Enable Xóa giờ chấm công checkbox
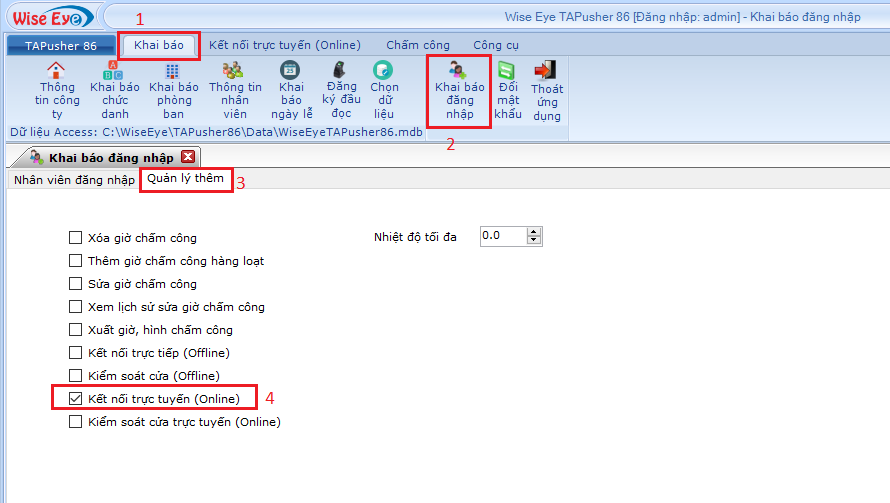Screen dimensions: 890x503 75,238
